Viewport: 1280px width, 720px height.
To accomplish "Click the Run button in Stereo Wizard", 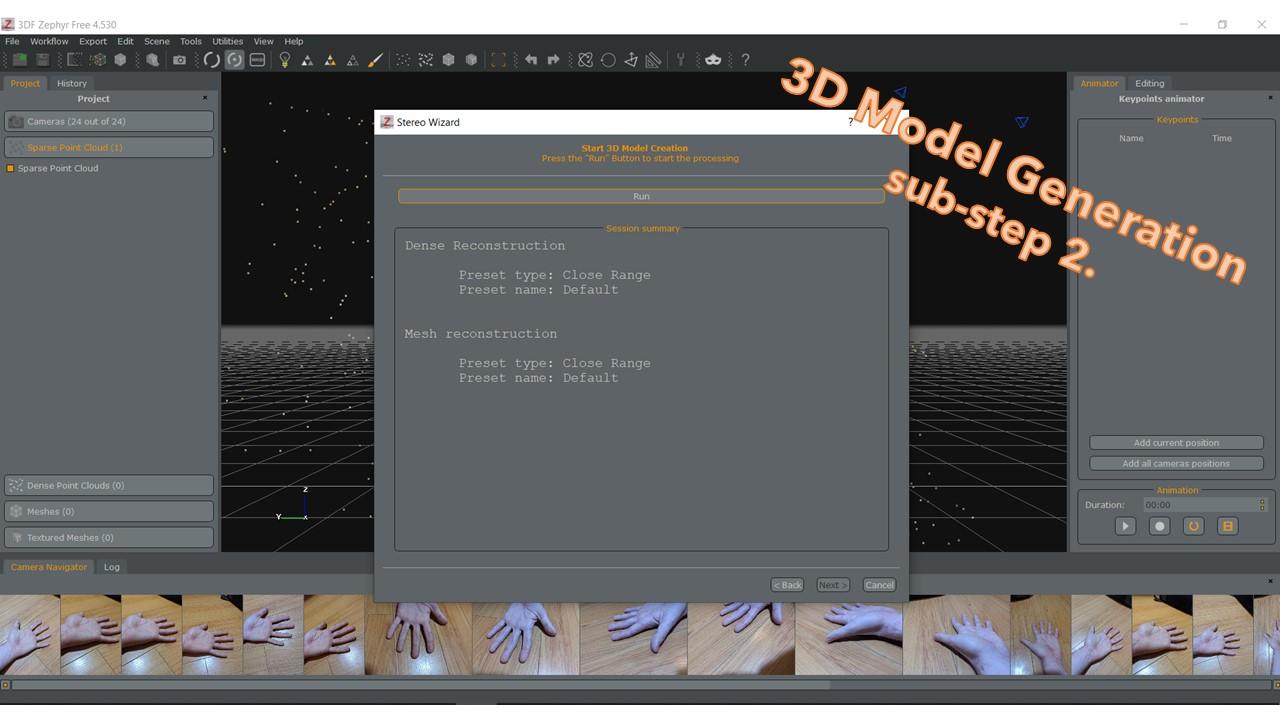I will tap(641, 196).
